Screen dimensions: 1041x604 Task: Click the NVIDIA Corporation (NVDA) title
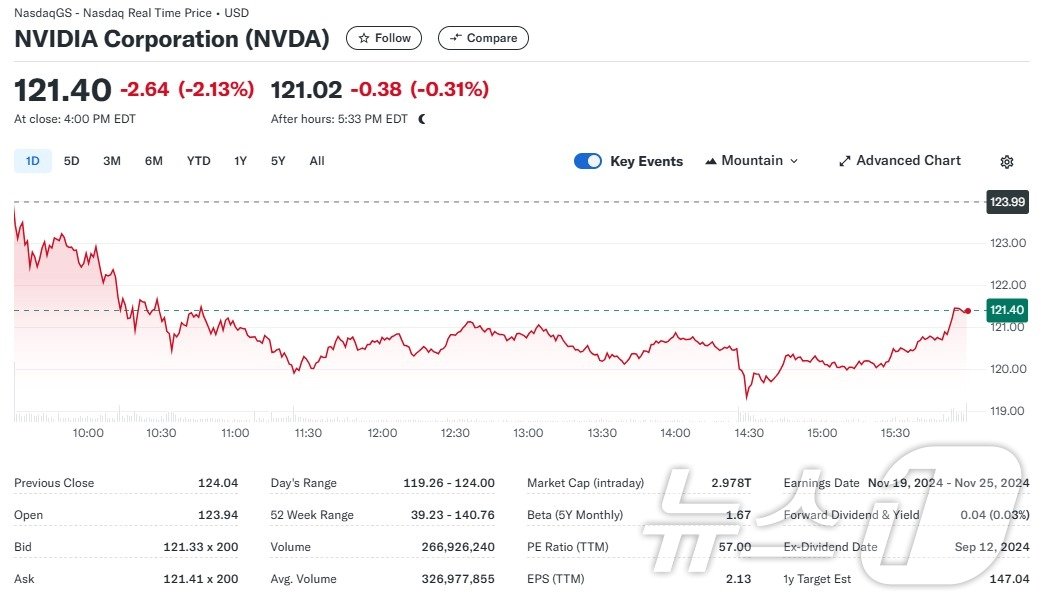pos(172,38)
